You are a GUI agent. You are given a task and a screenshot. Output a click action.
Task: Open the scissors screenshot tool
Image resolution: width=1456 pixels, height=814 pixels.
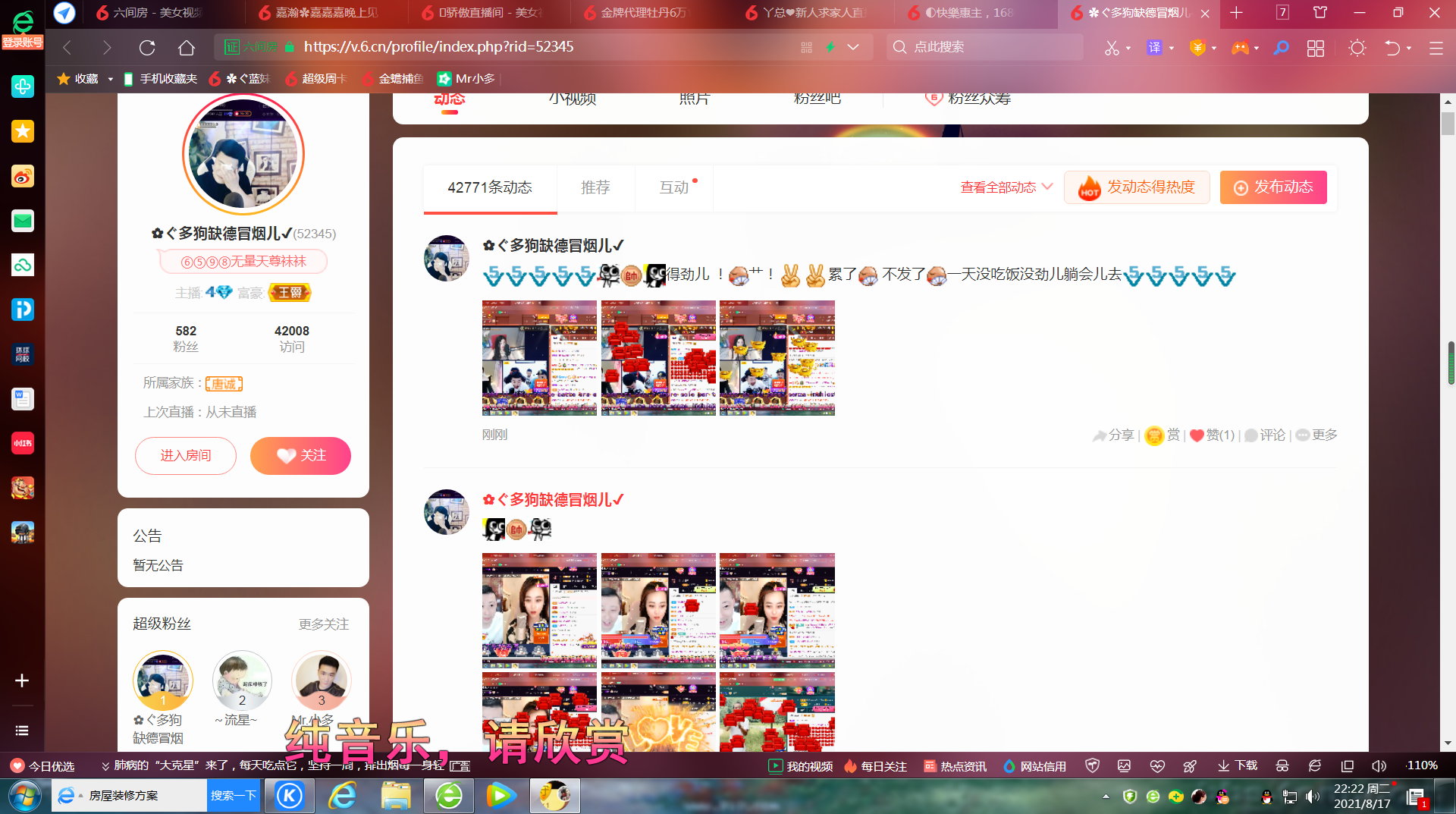coord(1112,48)
